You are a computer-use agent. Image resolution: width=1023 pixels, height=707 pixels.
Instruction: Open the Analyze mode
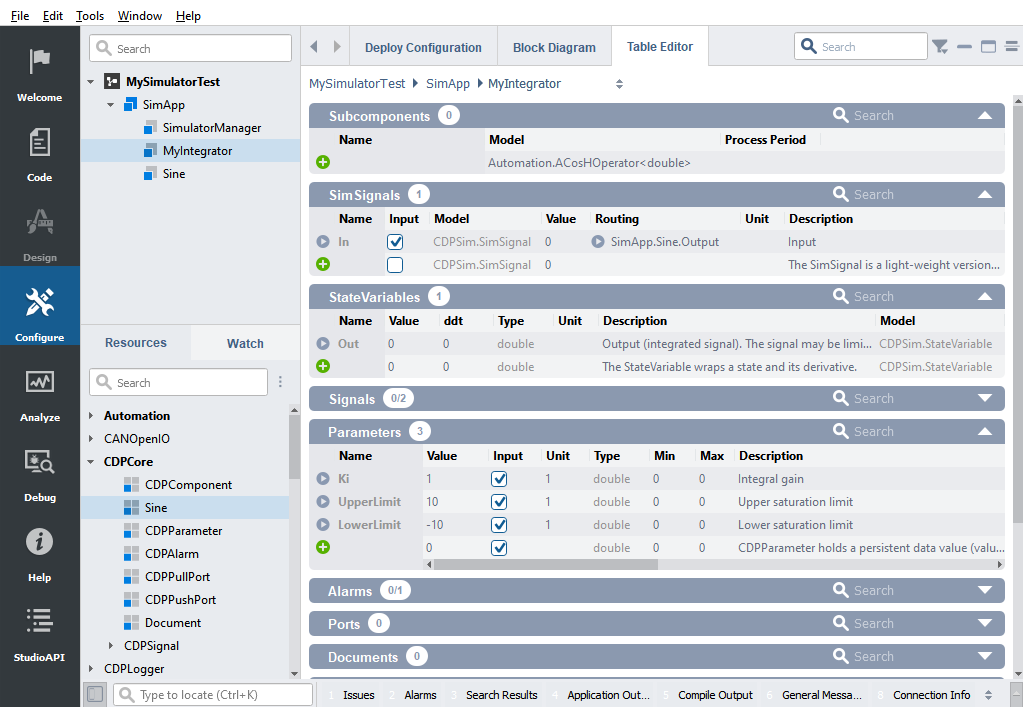pos(39,395)
